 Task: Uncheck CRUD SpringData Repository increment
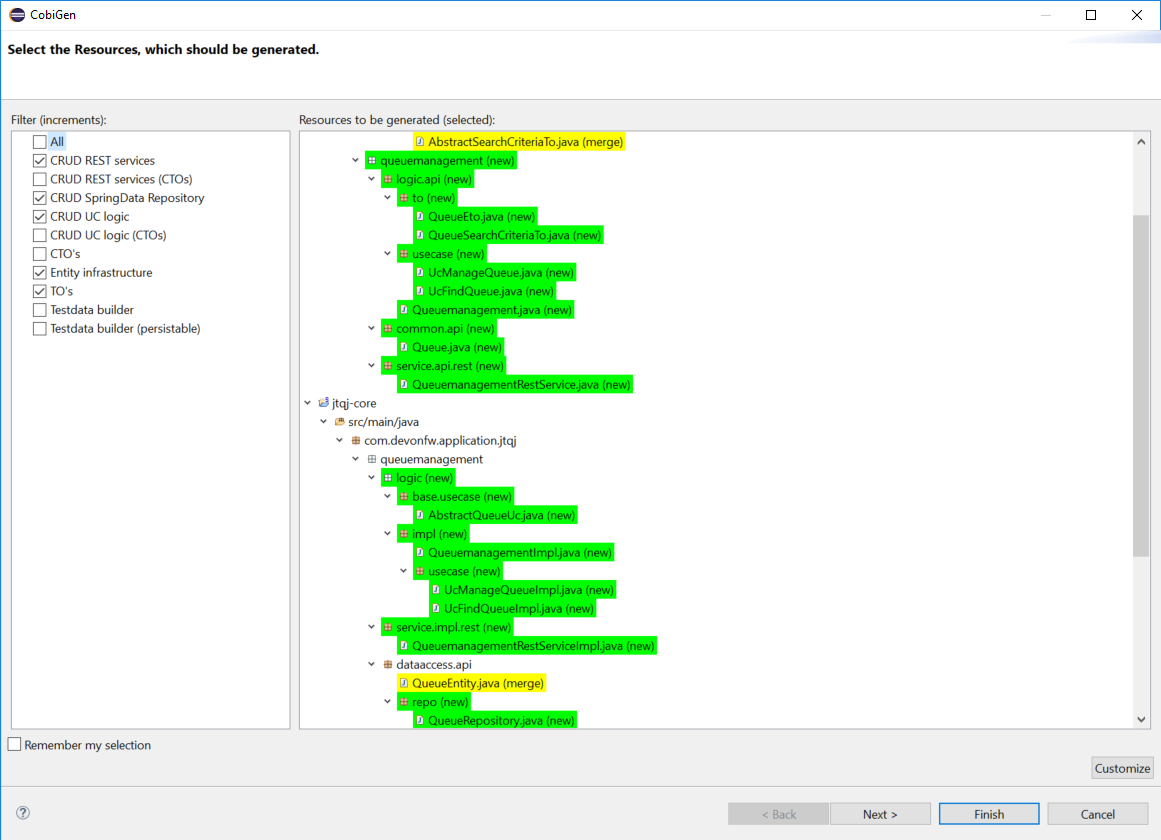[x=40, y=198]
